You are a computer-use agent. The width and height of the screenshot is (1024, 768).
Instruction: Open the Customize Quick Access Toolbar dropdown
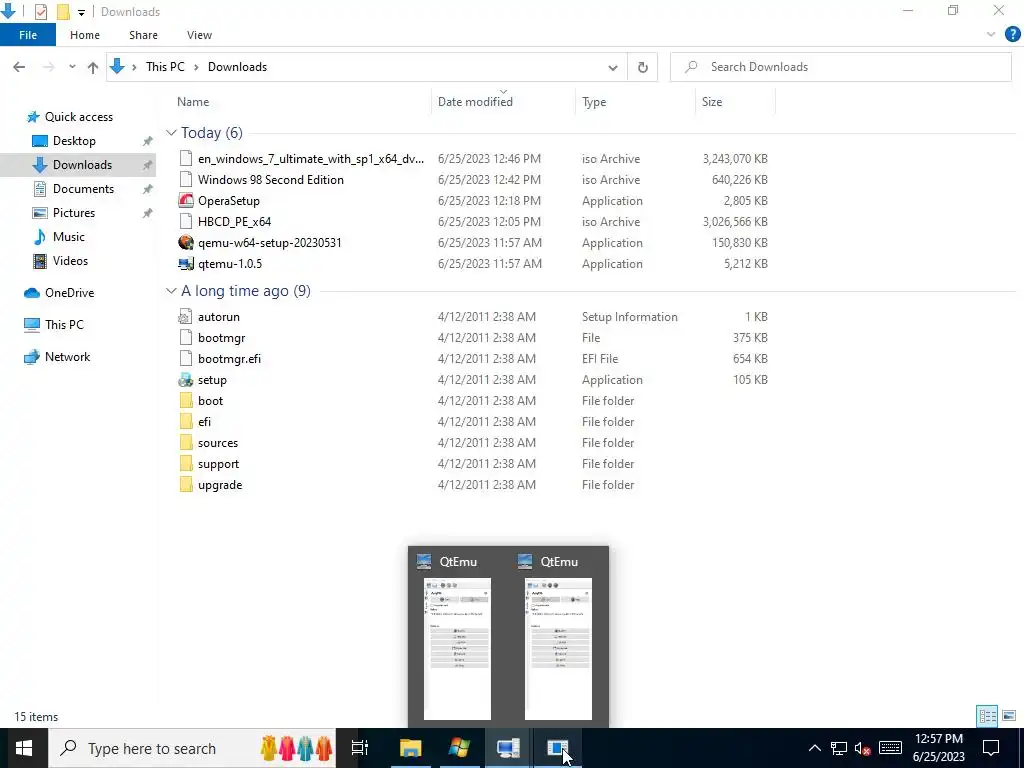pyautogui.click(x=81, y=12)
